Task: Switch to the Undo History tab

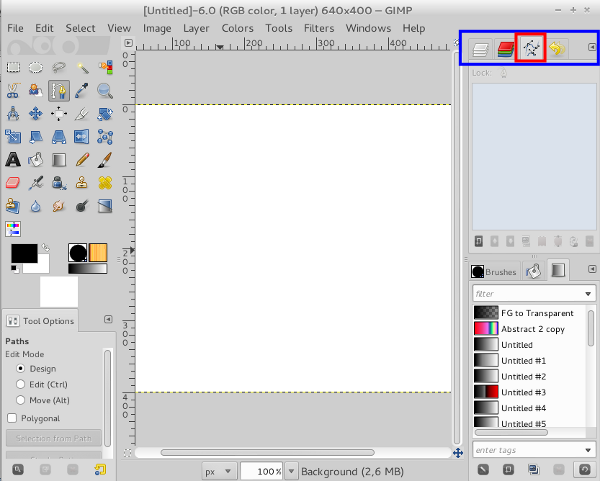Action: (x=557, y=49)
